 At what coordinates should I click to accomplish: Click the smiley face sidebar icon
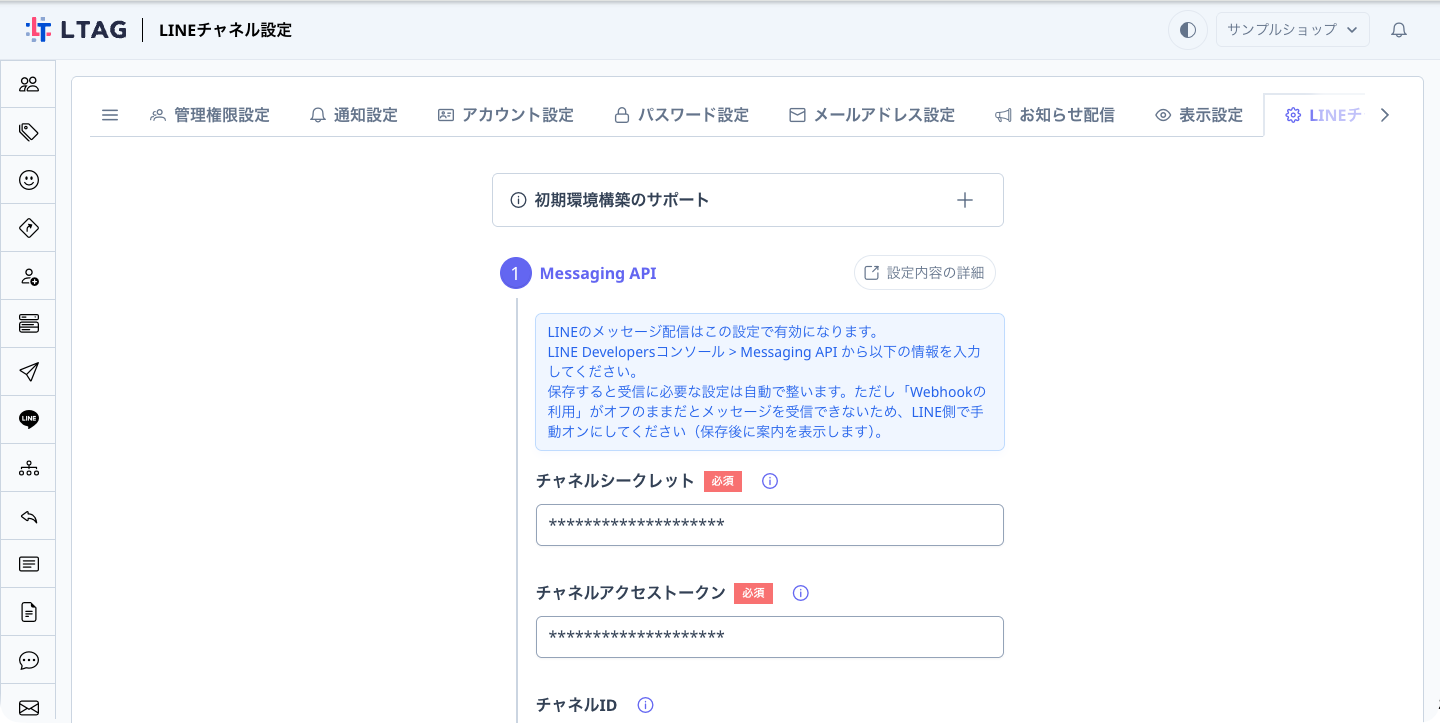pyautogui.click(x=29, y=180)
